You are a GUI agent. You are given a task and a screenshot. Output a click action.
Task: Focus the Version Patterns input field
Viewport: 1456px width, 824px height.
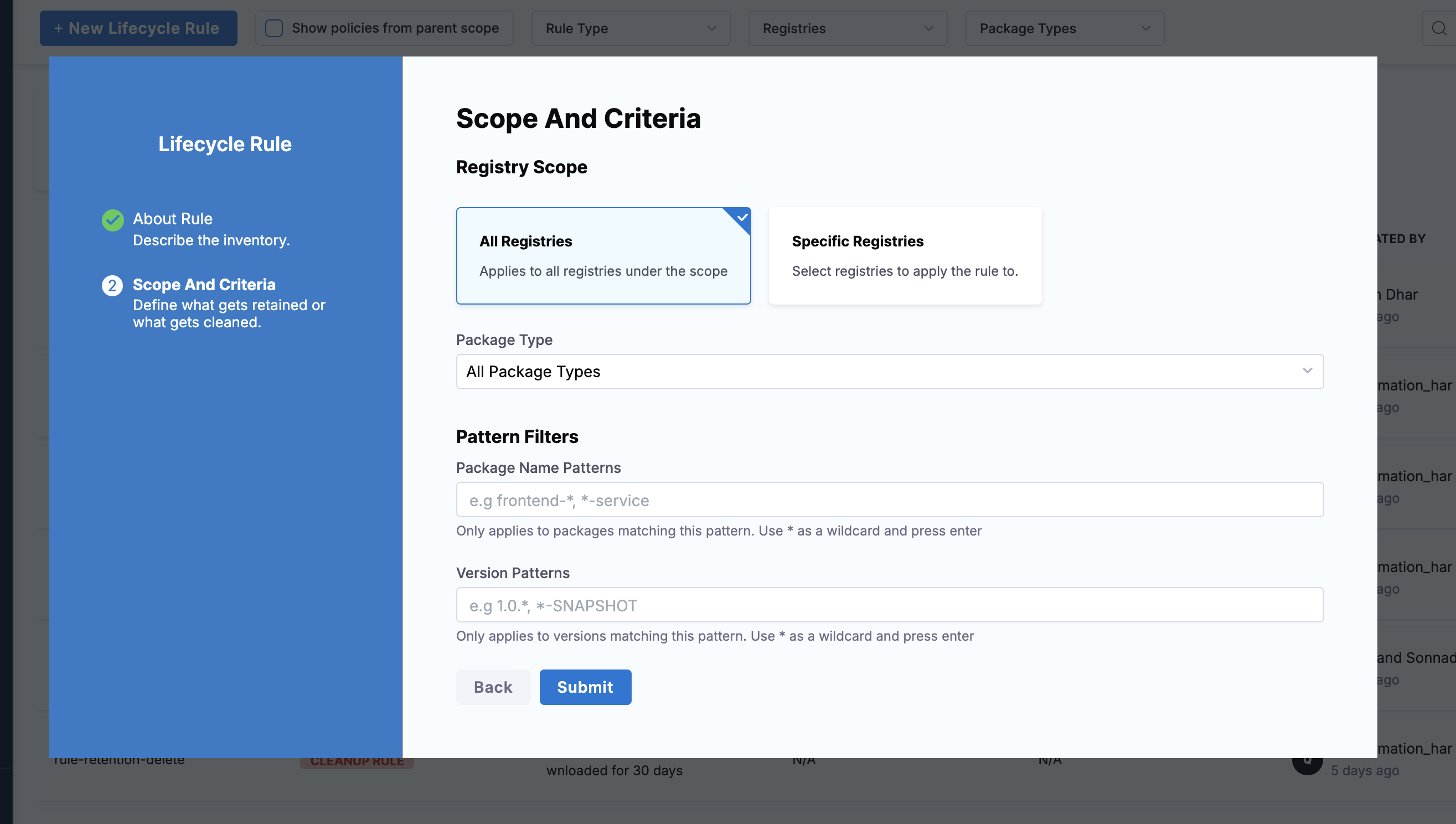pyautogui.click(x=889, y=605)
